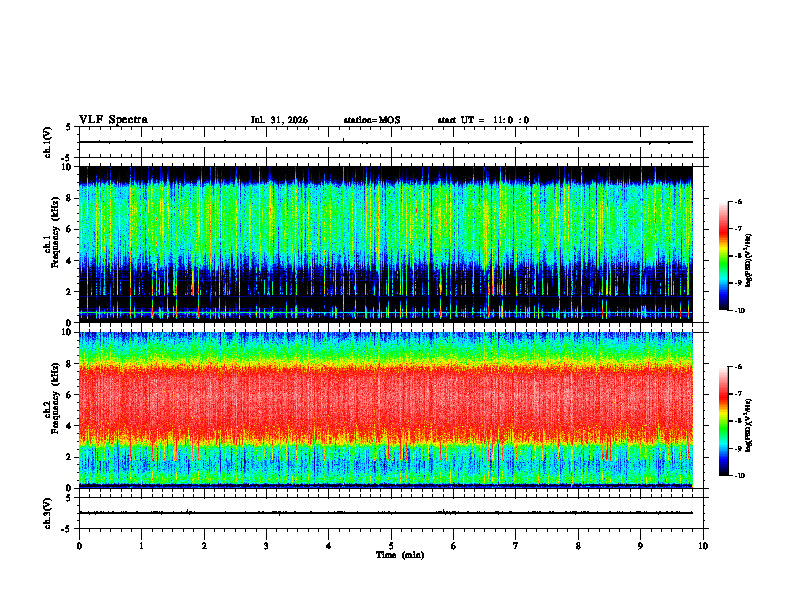Select the Jul 31, 2026 date label

(x=279, y=120)
